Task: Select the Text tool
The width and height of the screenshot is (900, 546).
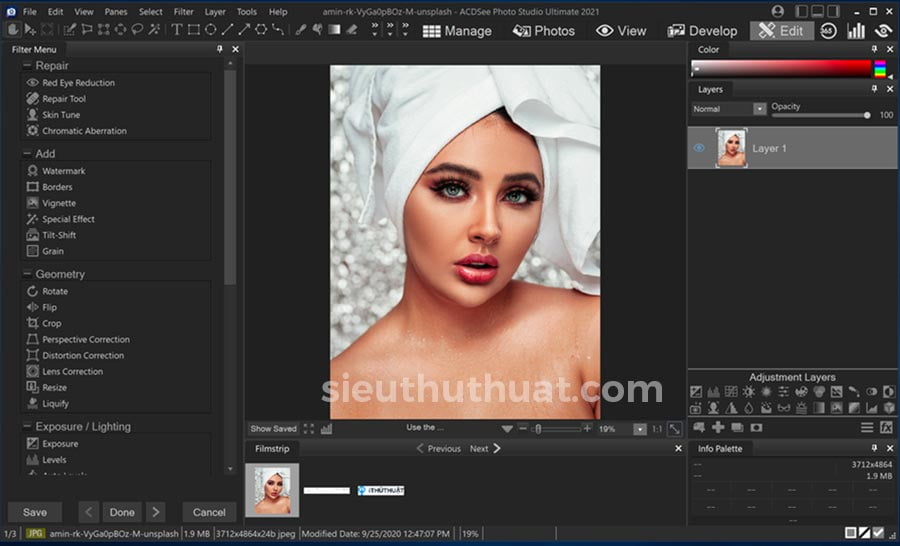Action: (x=177, y=30)
